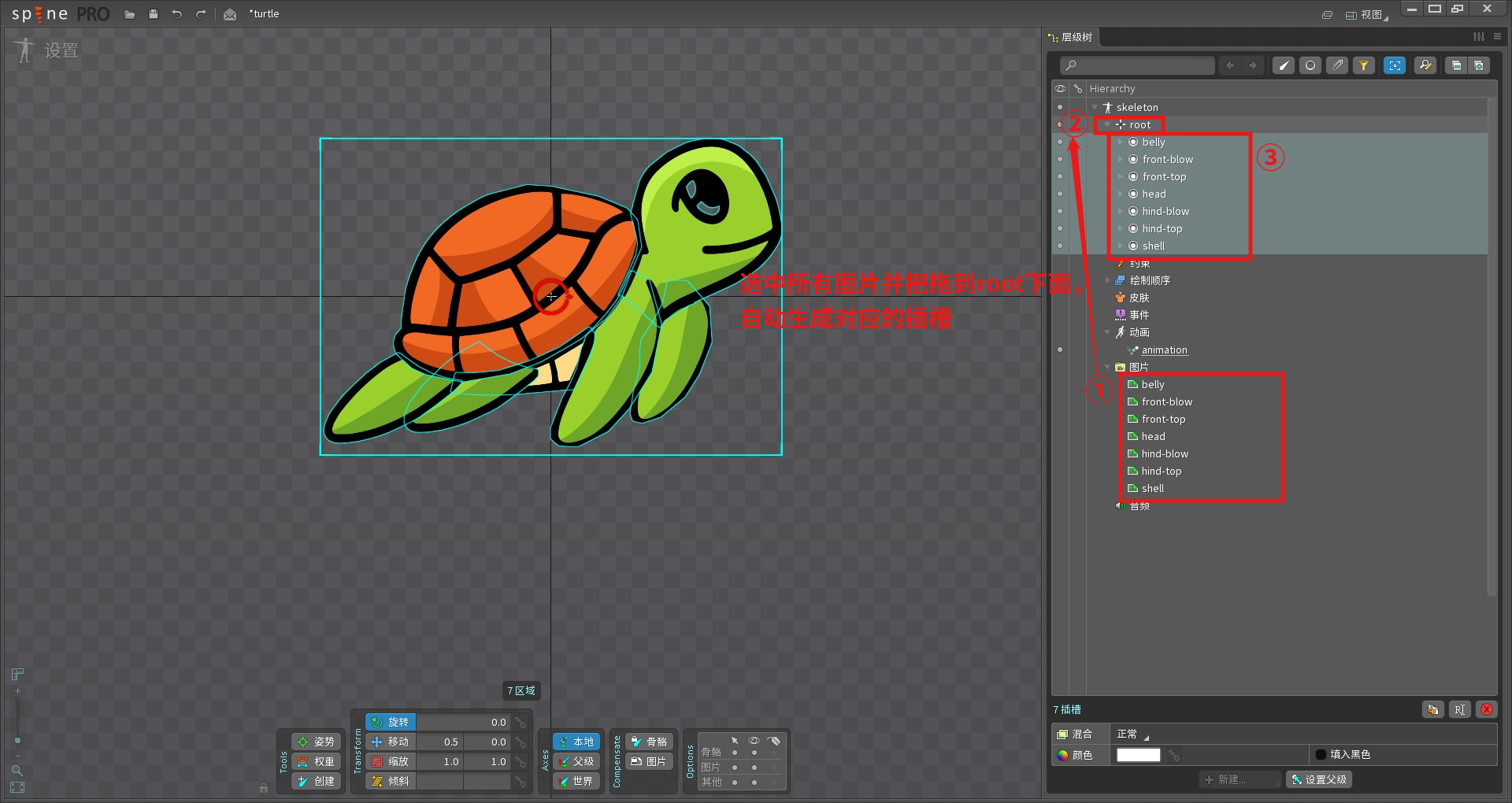Select the 权重 weights tool
The image size is (1512, 803).
(x=316, y=761)
